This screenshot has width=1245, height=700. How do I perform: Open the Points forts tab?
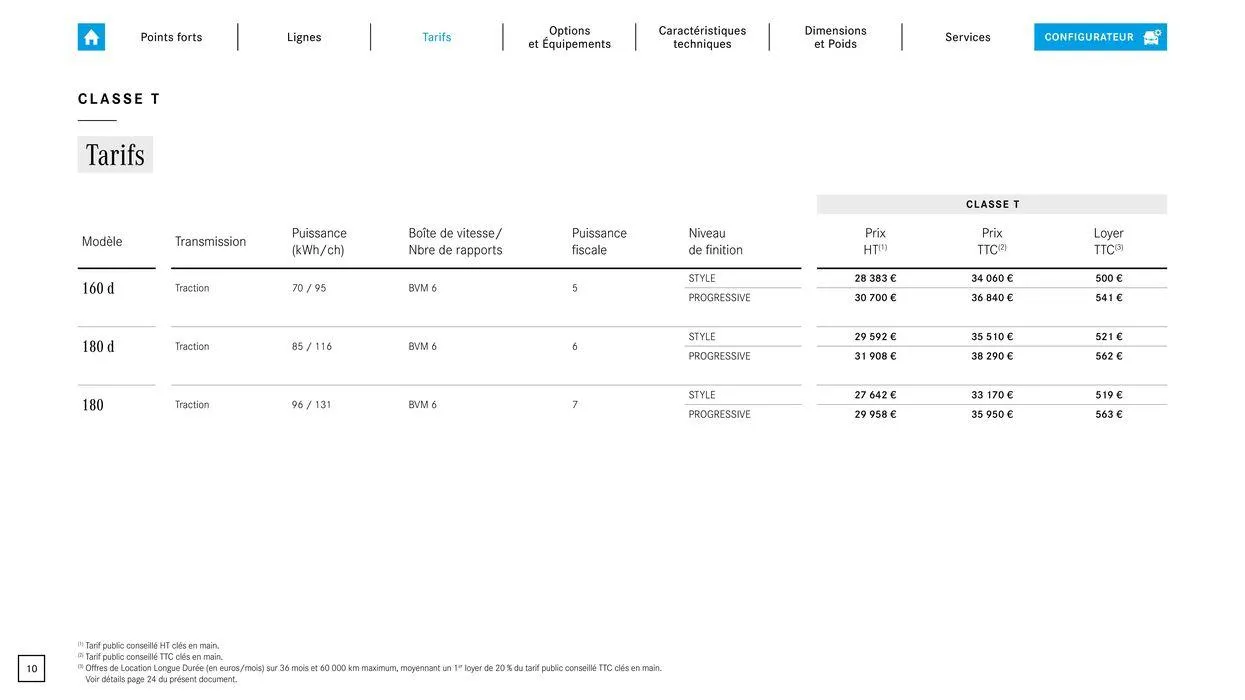coord(171,37)
